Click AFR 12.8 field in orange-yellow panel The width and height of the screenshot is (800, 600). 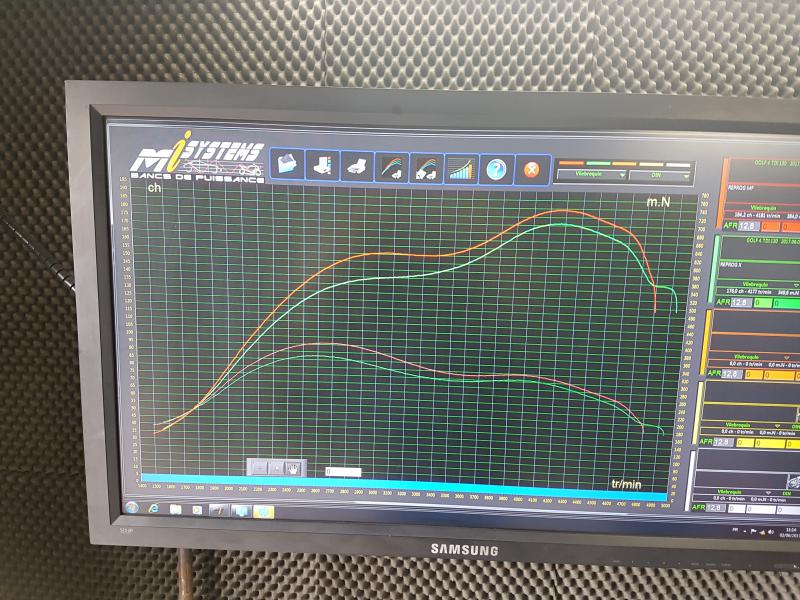[731, 374]
